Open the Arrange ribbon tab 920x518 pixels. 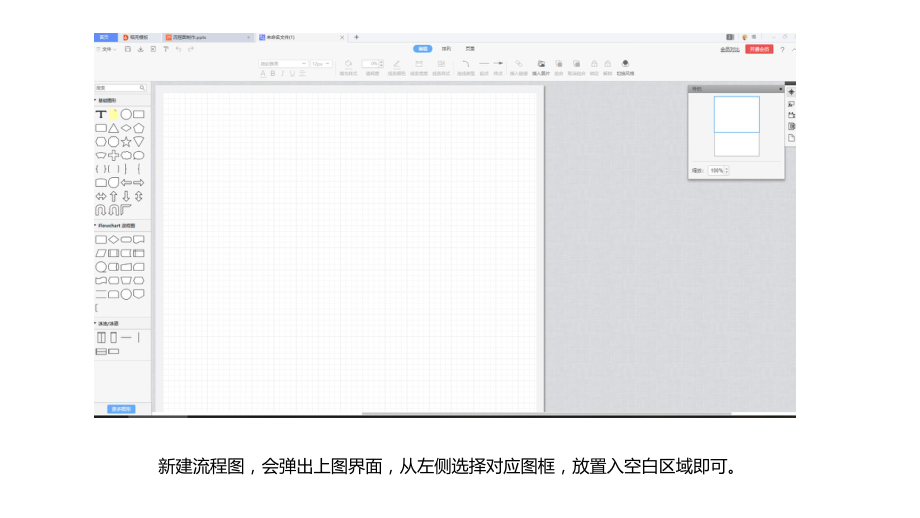point(446,49)
